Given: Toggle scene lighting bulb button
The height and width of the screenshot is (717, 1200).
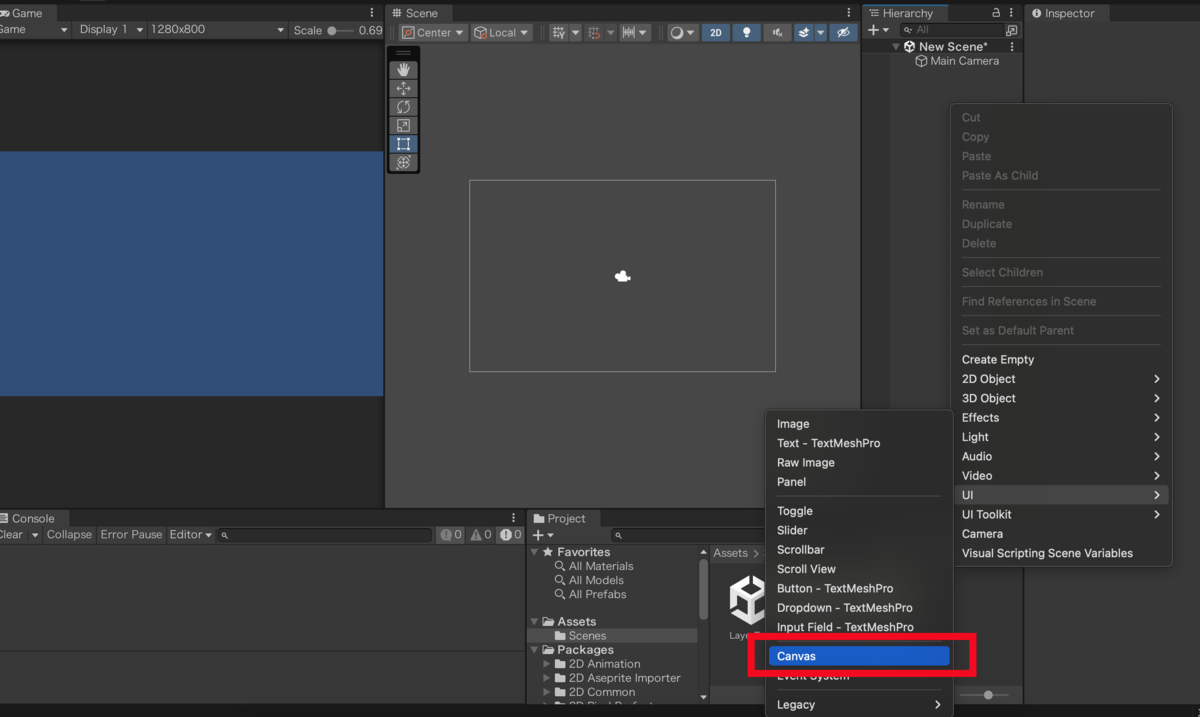Looking at the screenshot, I should coord(746,32).
